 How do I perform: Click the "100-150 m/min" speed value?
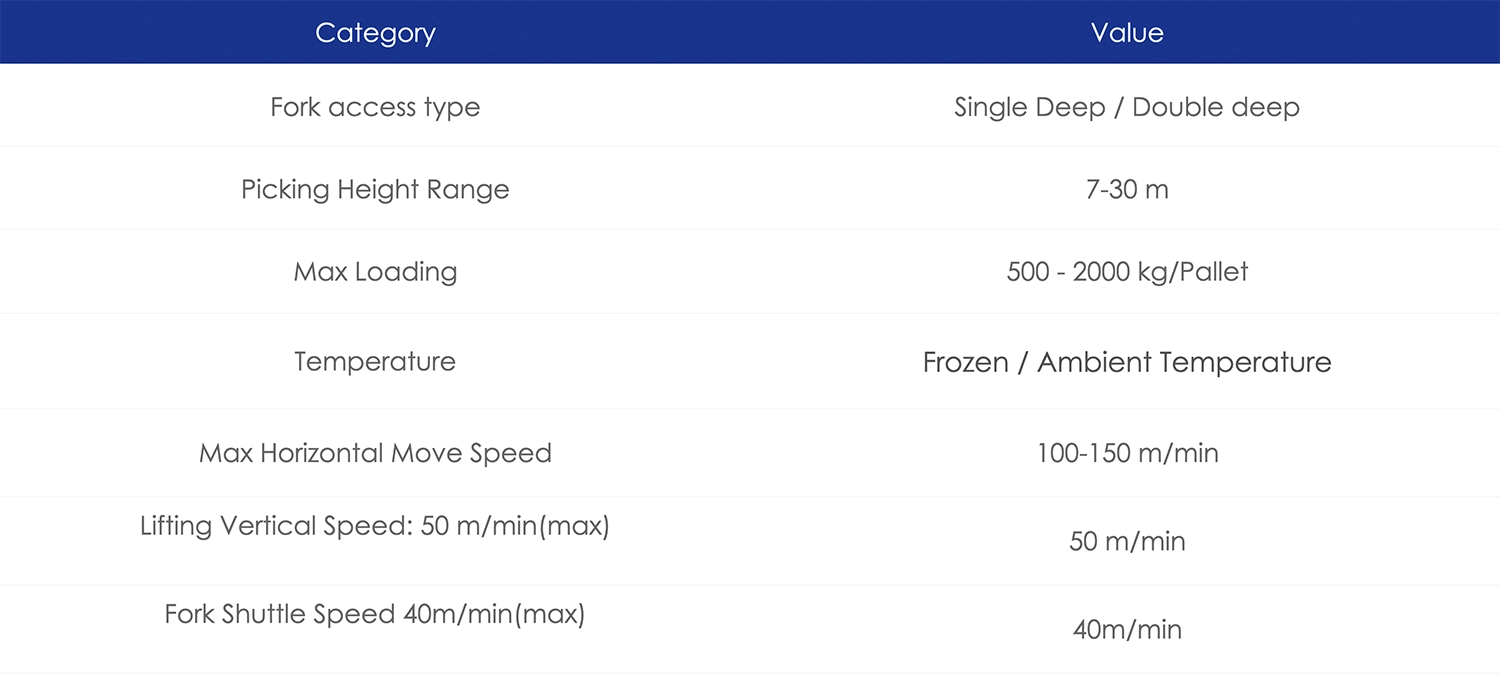pyautogui.click(x=1127, y=453)
